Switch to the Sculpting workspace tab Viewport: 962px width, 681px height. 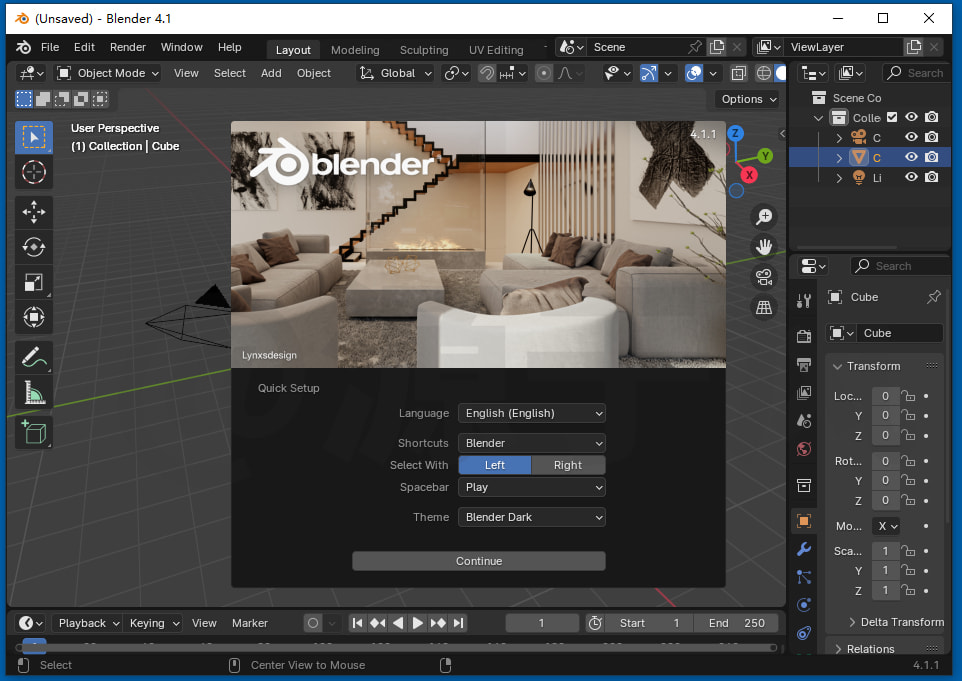[424, 50]
